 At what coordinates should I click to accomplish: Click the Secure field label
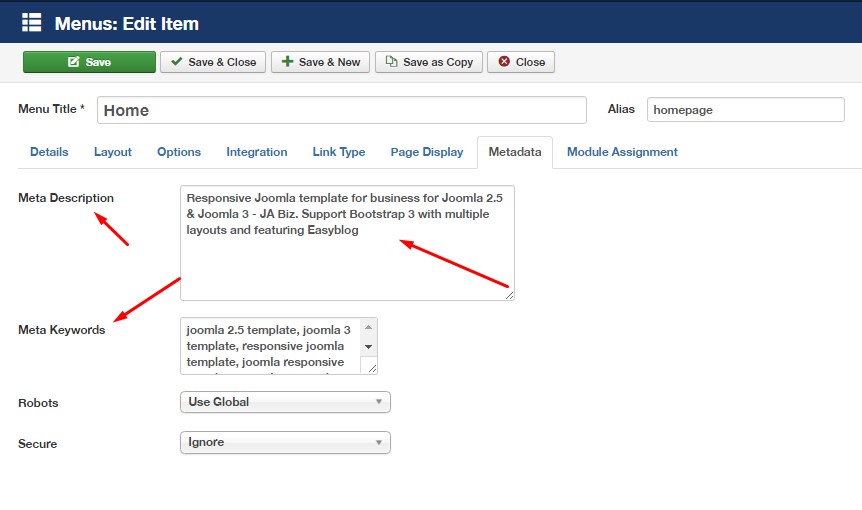[37, 444]
